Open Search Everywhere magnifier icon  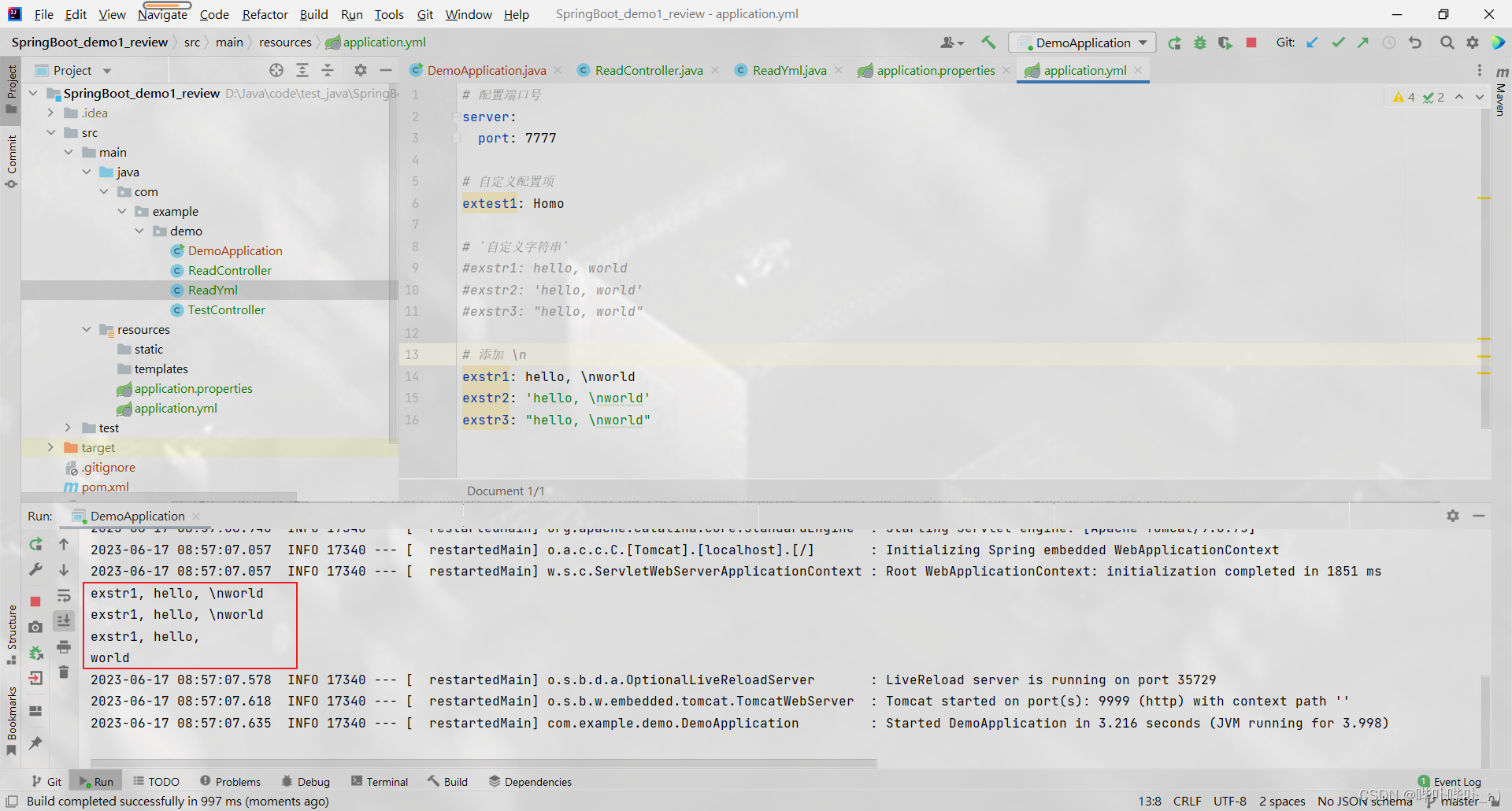tap(1447, 43)
